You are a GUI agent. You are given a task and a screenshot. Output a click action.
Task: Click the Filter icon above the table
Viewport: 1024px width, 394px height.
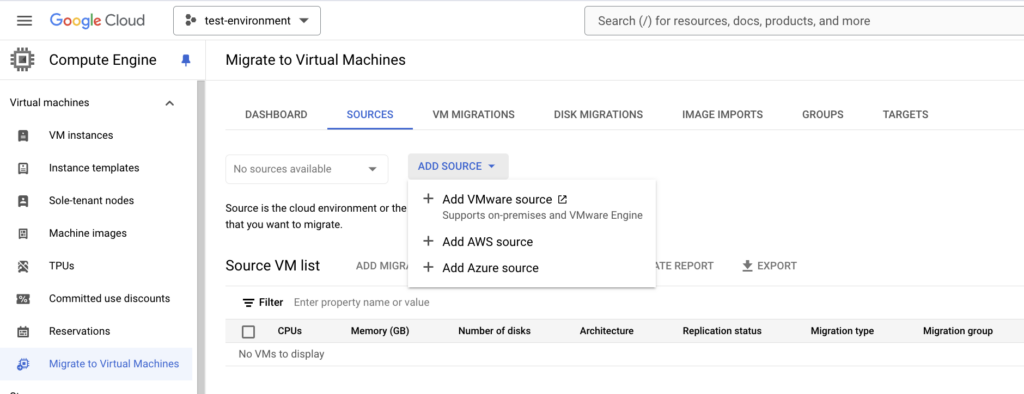(x=248, y=303)
